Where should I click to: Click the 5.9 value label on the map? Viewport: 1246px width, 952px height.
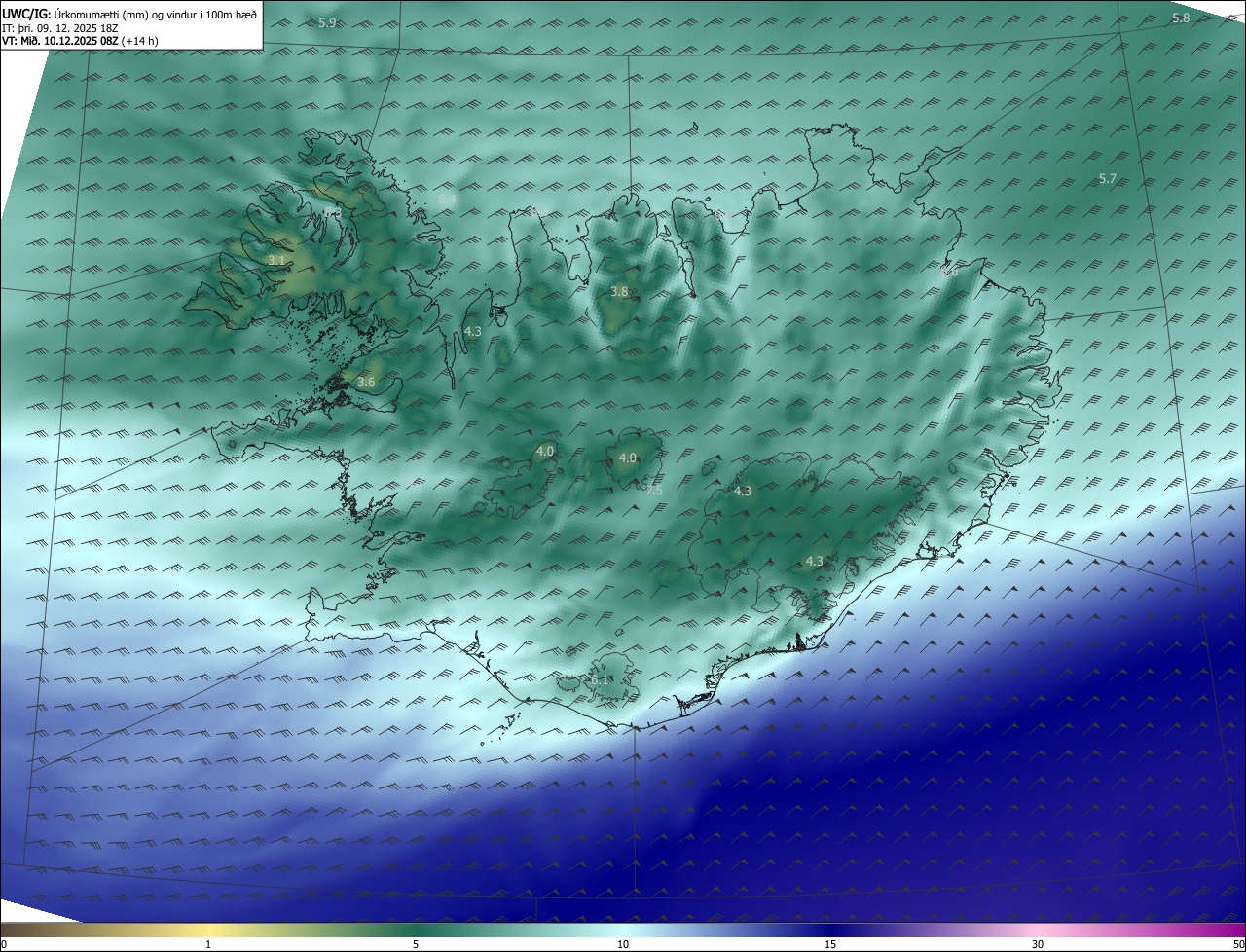click(327, 21)
